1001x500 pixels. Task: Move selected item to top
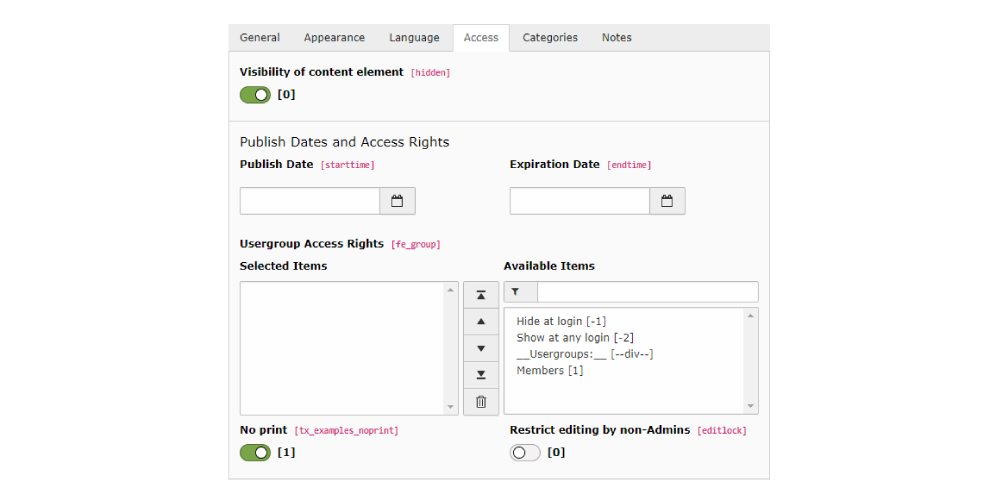pos(481,295)
